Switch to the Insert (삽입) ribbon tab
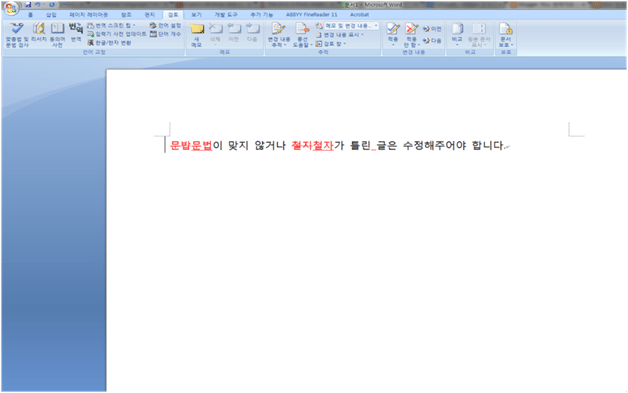Image resolution: width=628 pixels, height=393 pixels. point(51,14)
